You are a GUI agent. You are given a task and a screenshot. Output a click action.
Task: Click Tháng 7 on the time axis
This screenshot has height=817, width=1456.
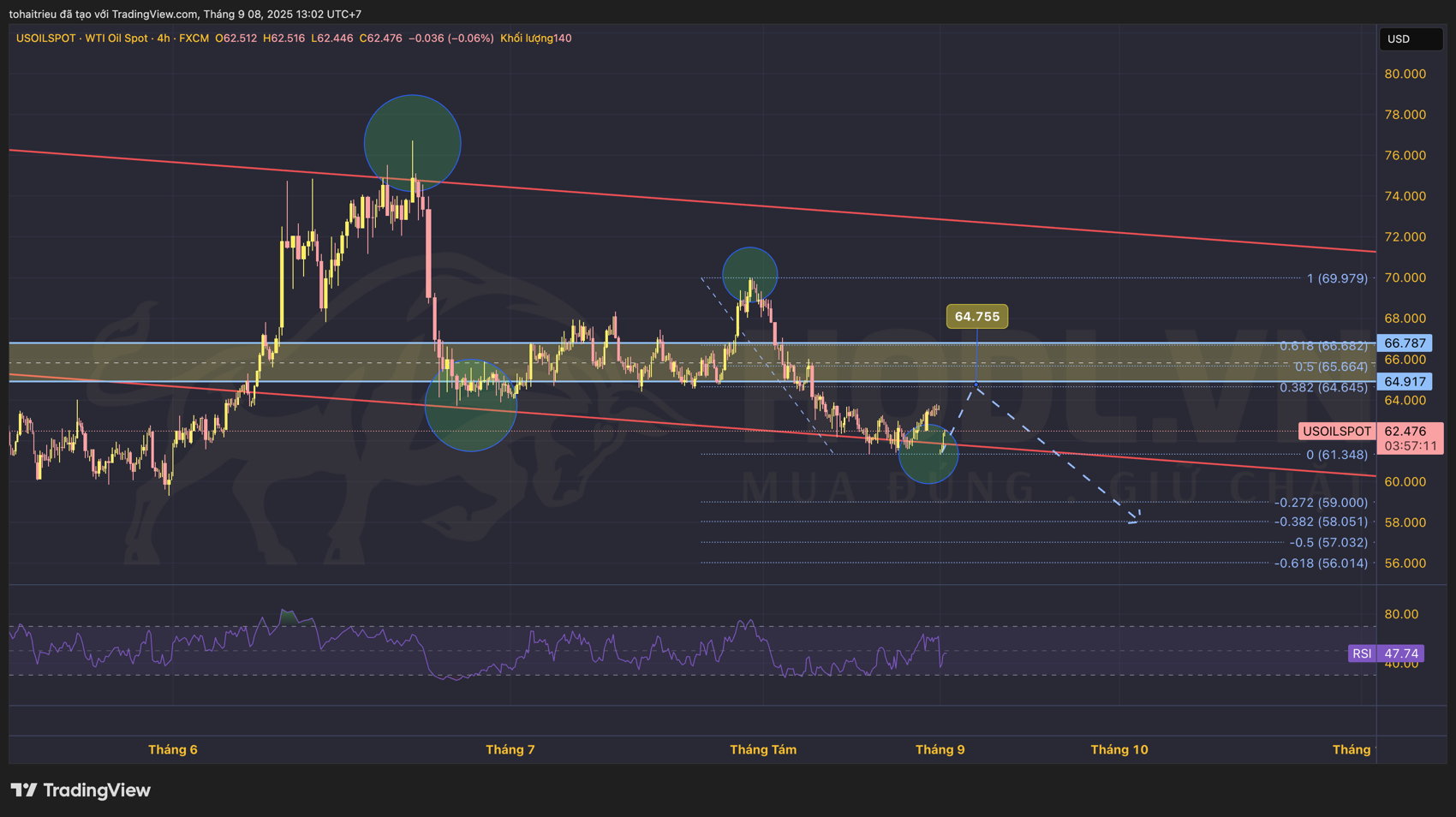tap(510, 749)
